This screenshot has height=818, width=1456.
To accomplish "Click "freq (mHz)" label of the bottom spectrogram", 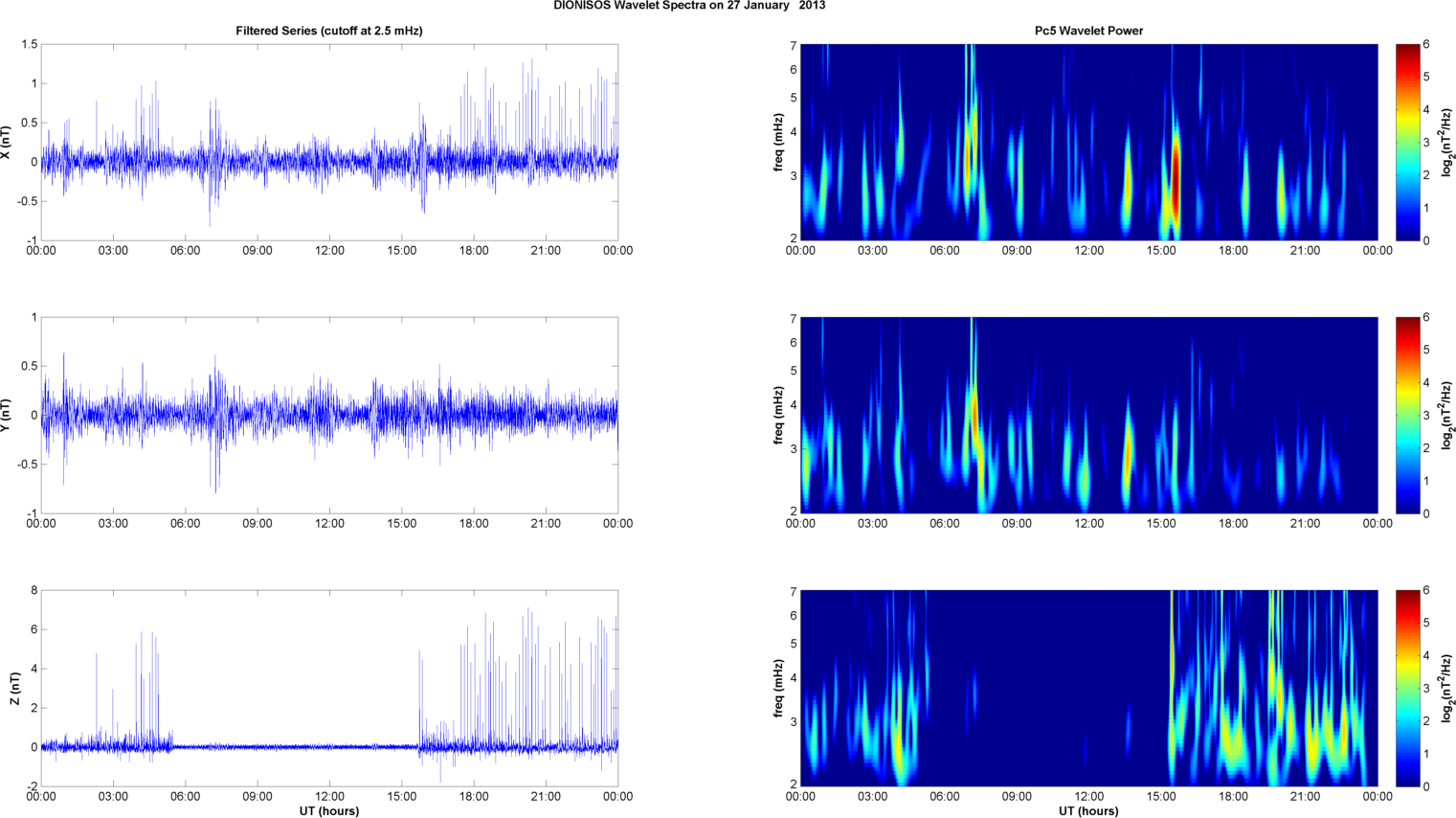I will pyautogui.click(x=779, y=689).
